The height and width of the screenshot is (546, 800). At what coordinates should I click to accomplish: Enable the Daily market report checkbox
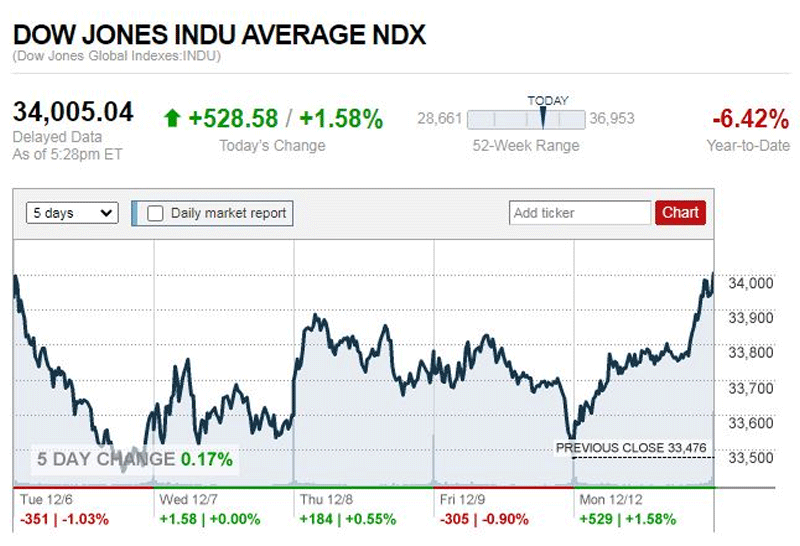[x=155, y=213]
